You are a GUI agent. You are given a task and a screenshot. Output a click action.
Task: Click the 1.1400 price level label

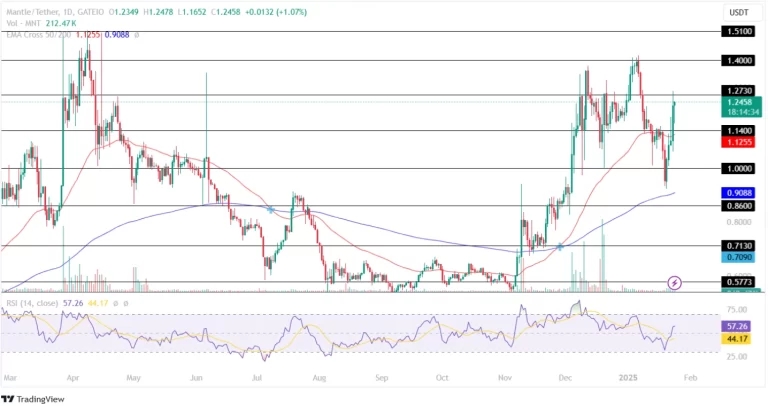click(738, 131)
